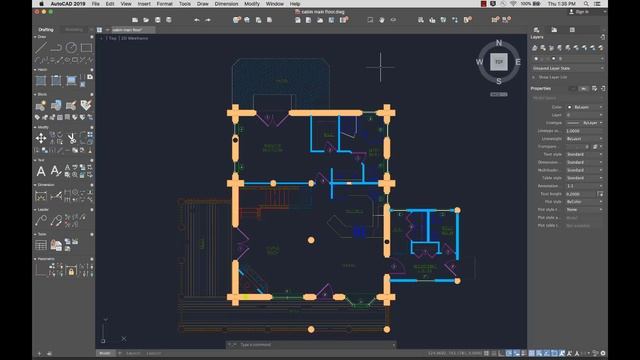Image resolution: width=640 pixels, height=360 pixels.
Task: Click the 2D Wireframe visual style label
Action: [135, 38]
